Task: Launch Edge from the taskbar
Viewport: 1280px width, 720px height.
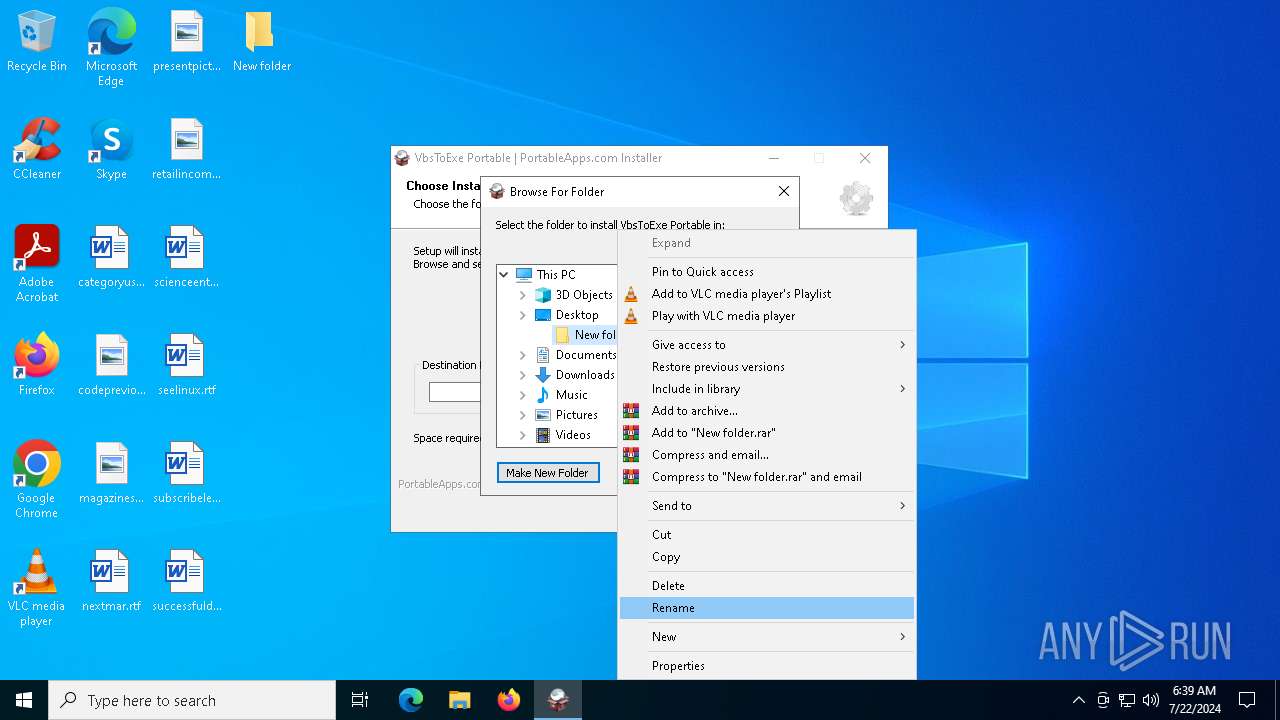Action: [x=411, y=700]
